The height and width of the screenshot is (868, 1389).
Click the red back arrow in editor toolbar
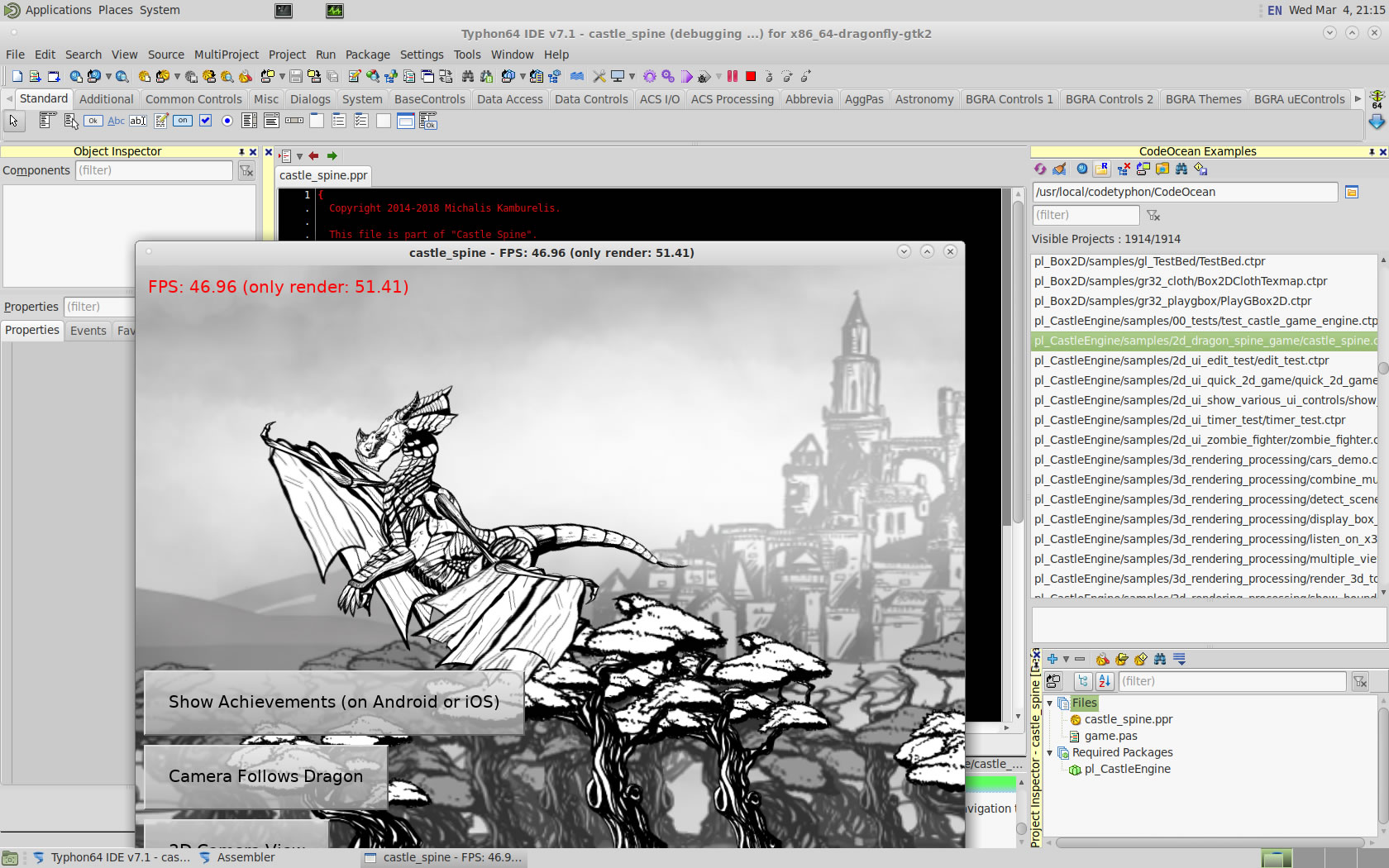(313, 155)
